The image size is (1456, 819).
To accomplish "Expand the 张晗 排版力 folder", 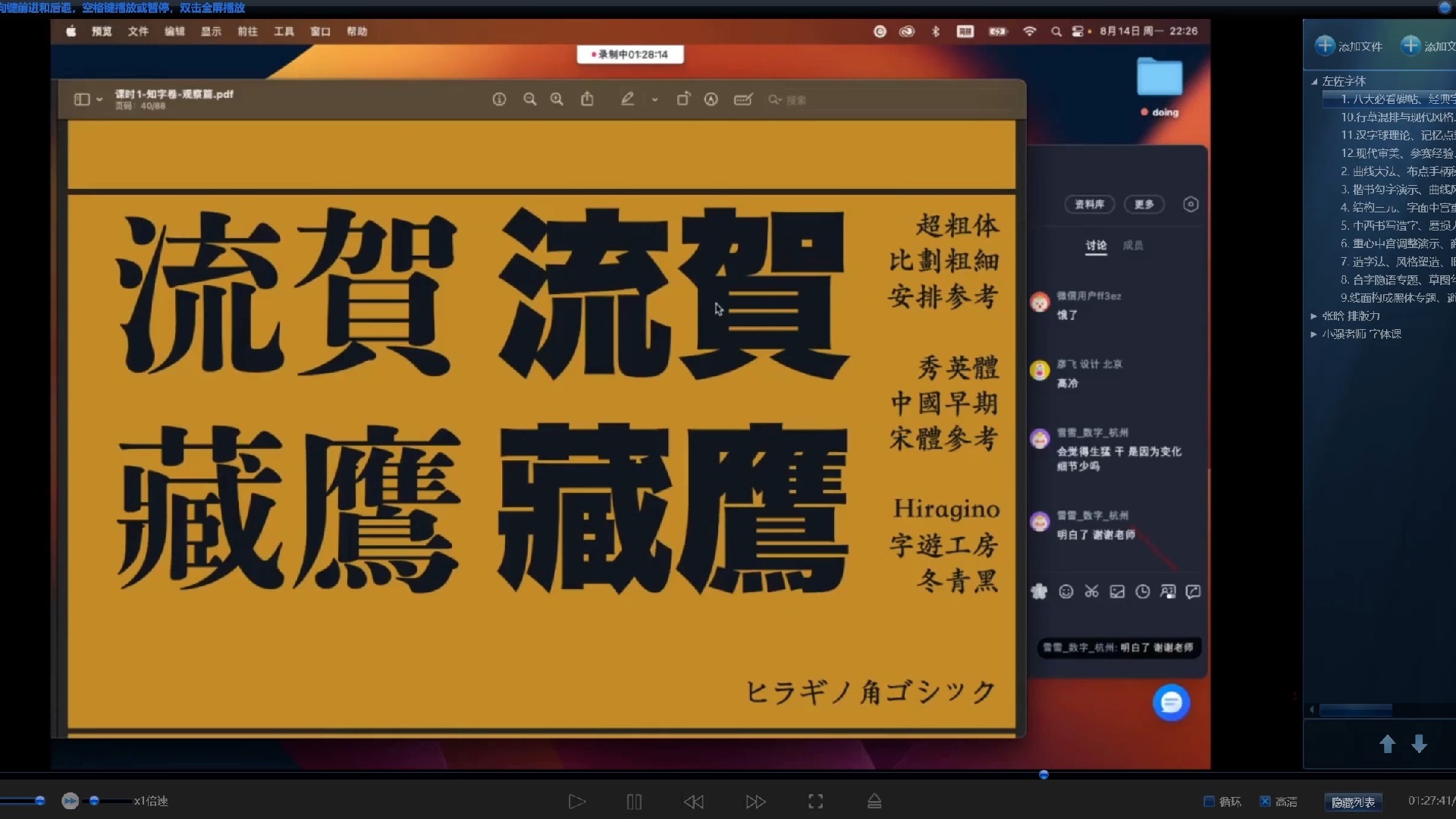I will click(x=1313, y=315).
